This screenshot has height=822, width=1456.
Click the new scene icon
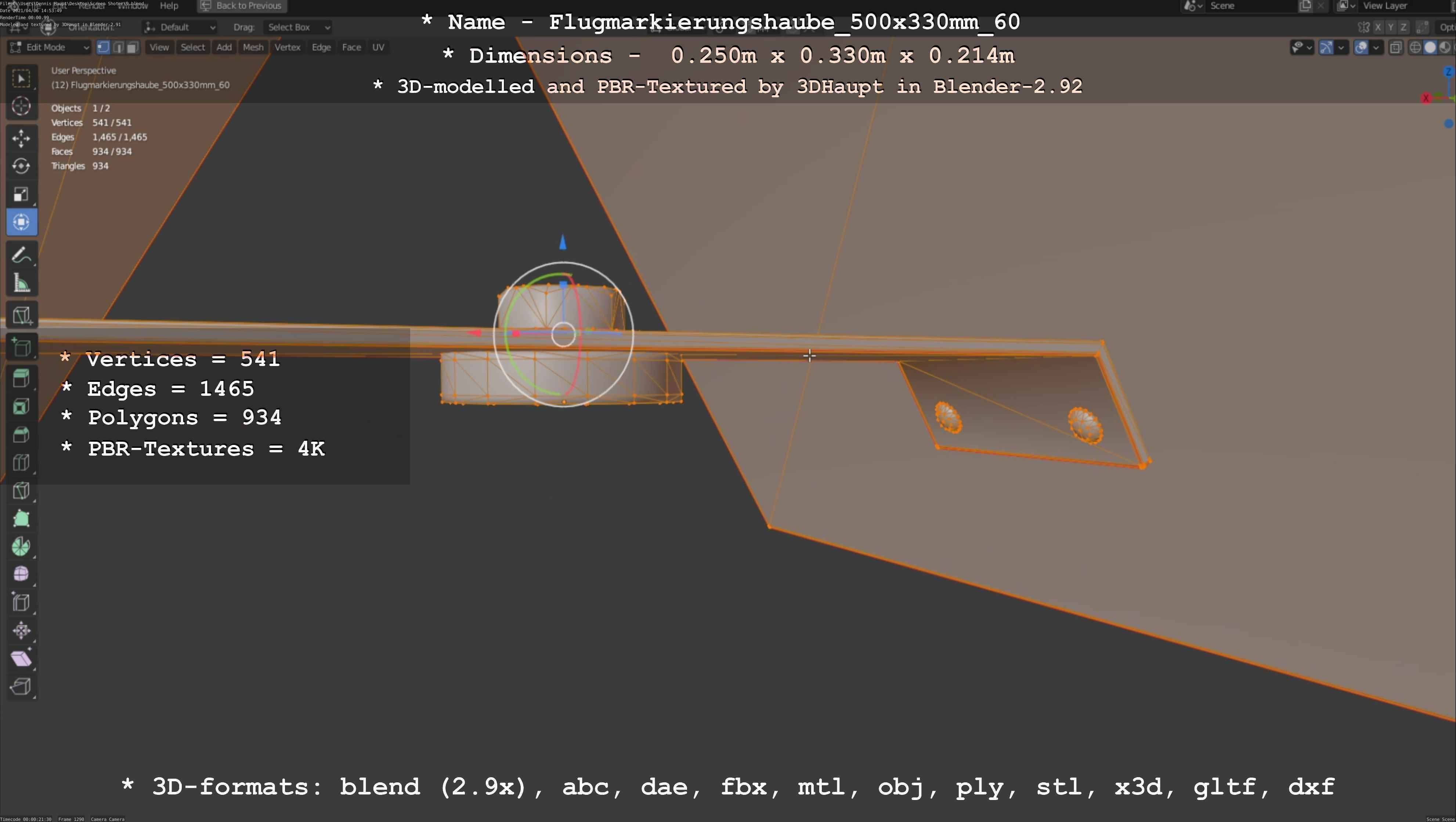pos(1306,6)
